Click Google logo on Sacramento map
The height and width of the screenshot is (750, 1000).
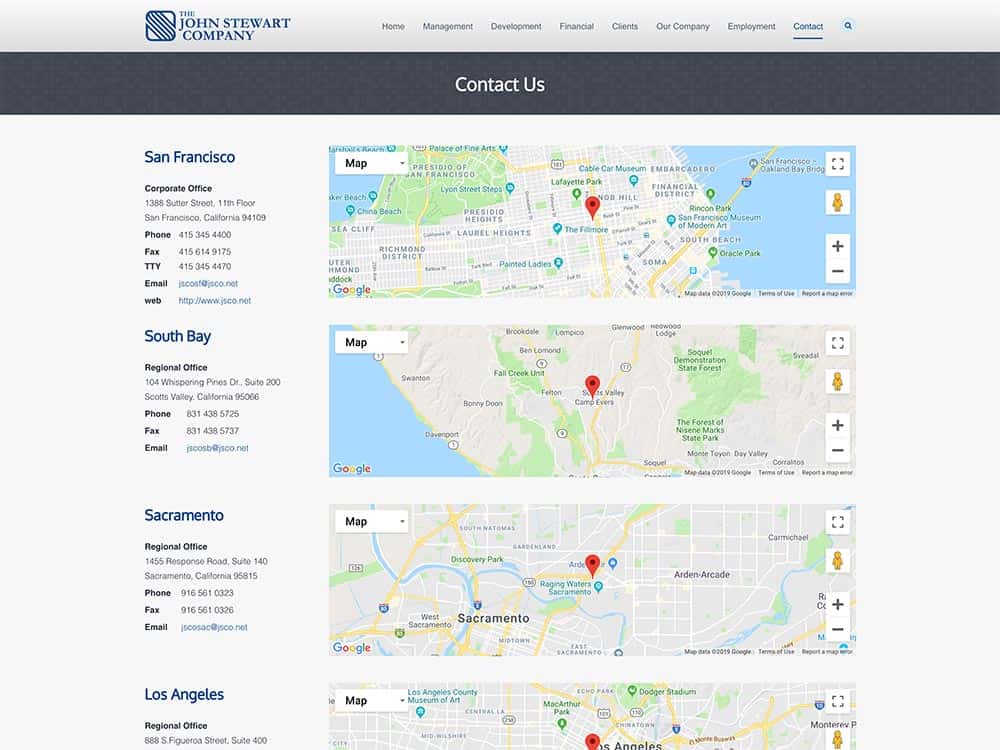coord(351,648)
